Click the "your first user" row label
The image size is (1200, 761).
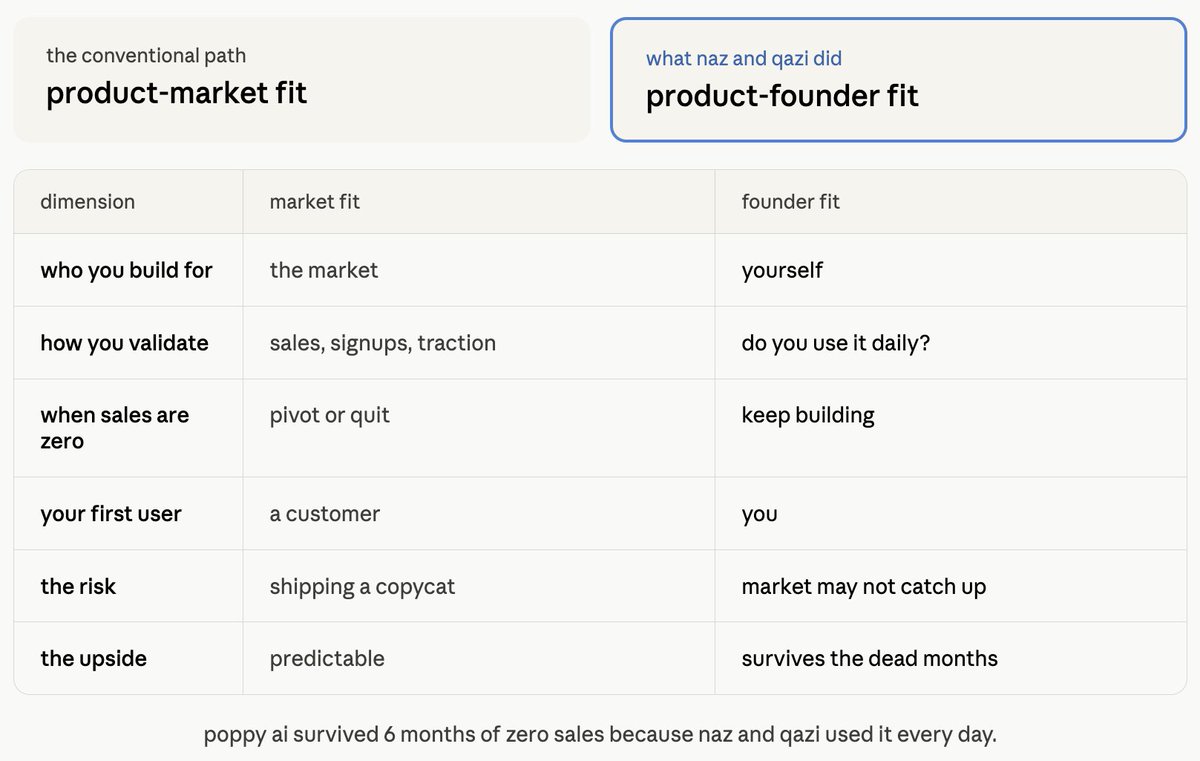point(111,514)
